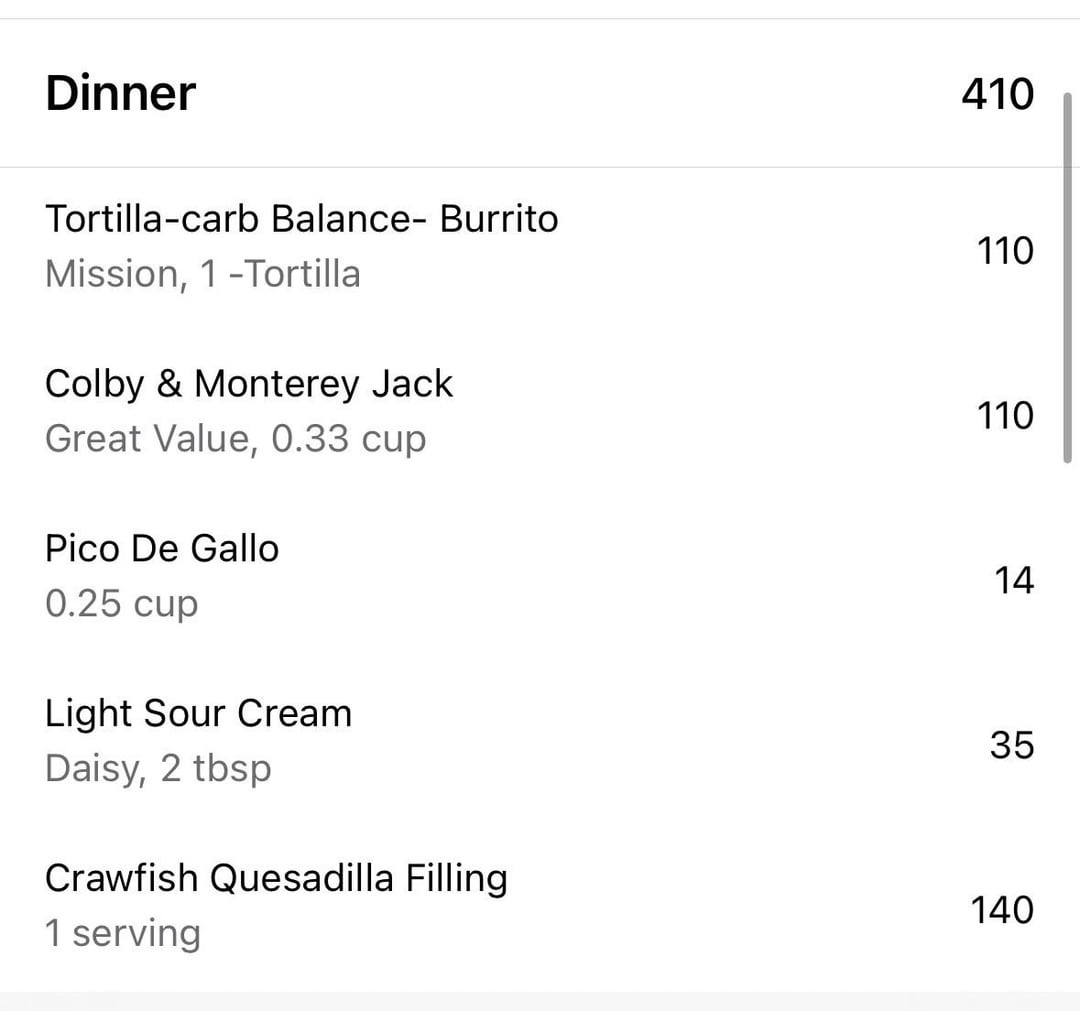Open the Pico De Gallo entry
This screenshot has height=1011, width=1080.
162,548
